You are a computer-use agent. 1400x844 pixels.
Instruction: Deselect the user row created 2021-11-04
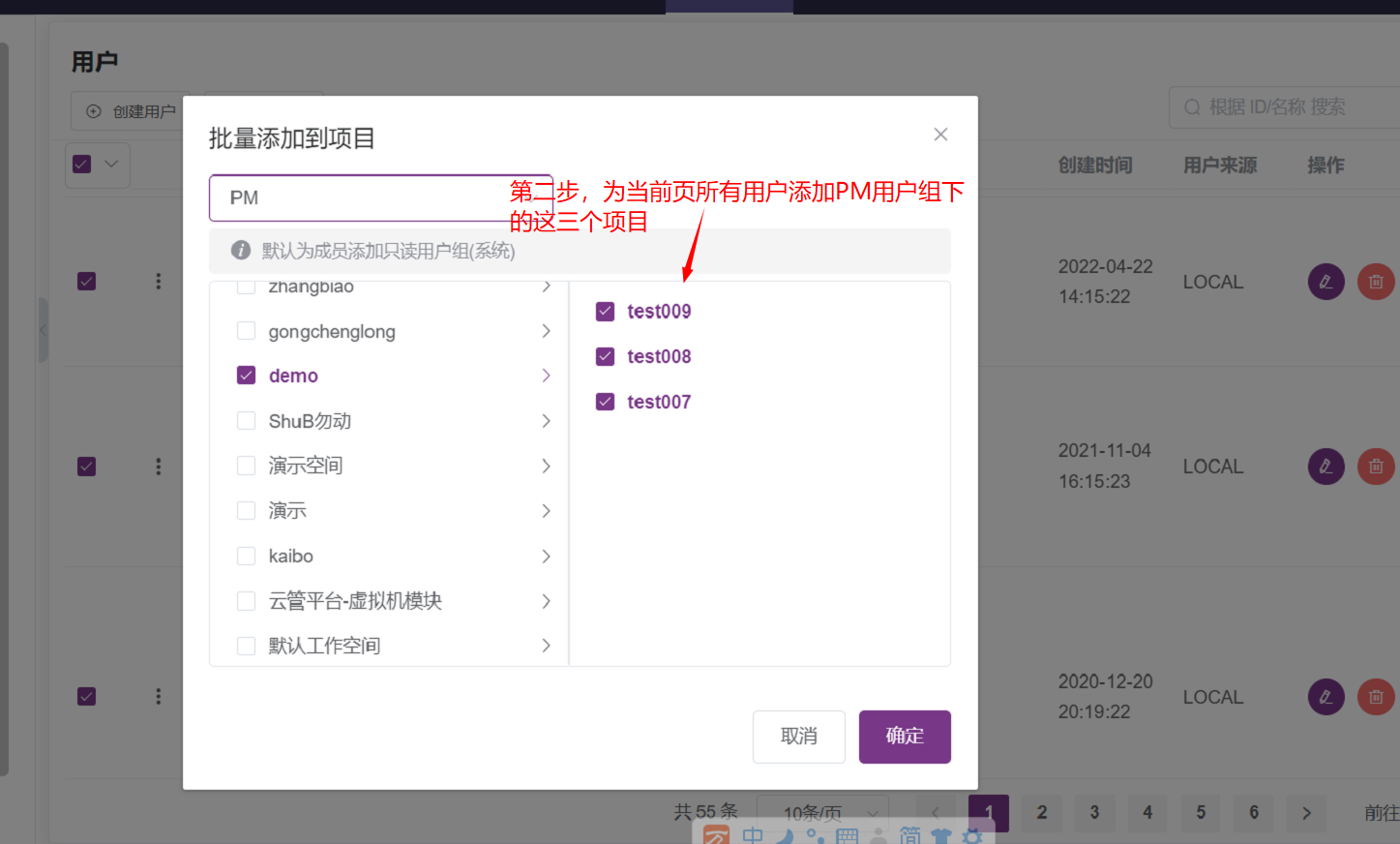pos(87,467)
